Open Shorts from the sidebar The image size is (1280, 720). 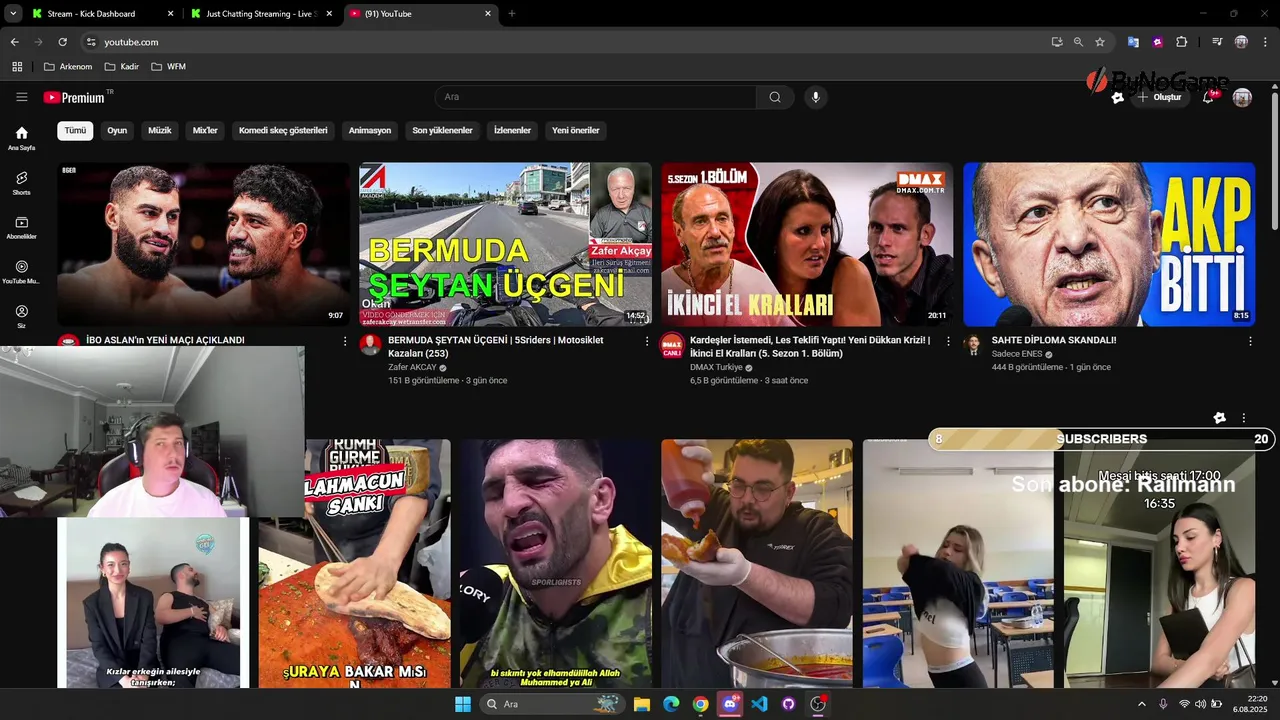click(21, 183)
